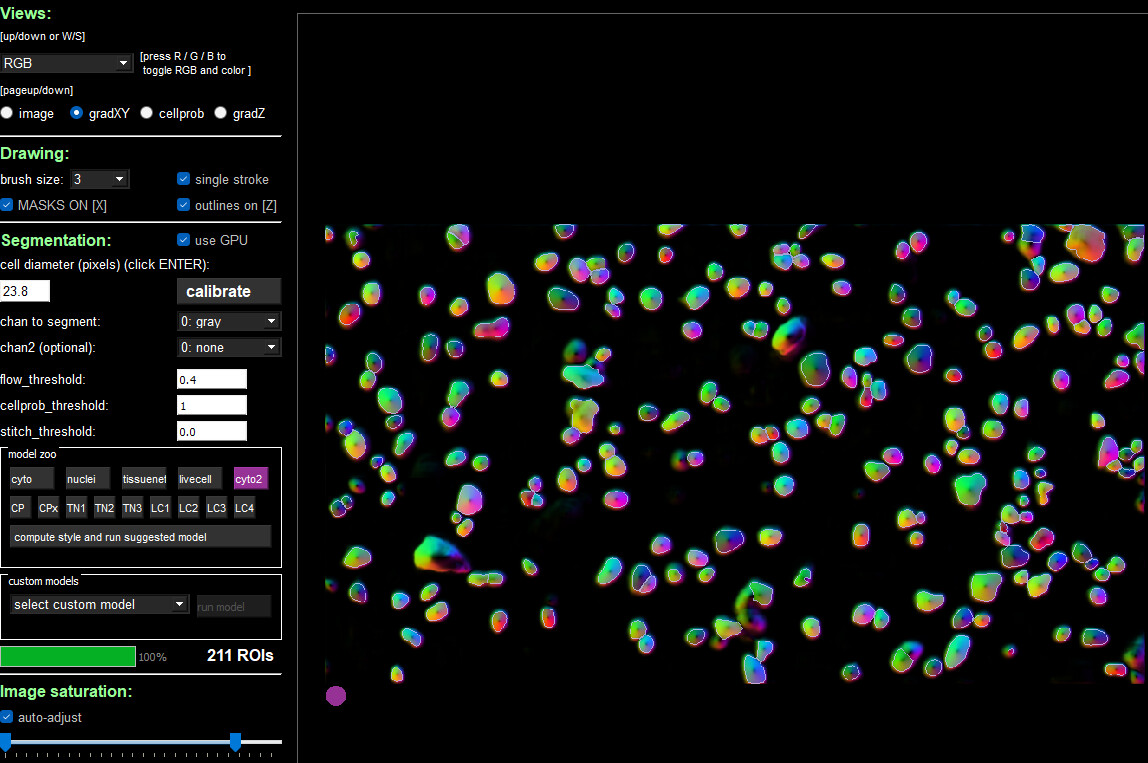Screen dimensions: 1148x763
Task: Select the CPx model button
Action: pos(48,508)
